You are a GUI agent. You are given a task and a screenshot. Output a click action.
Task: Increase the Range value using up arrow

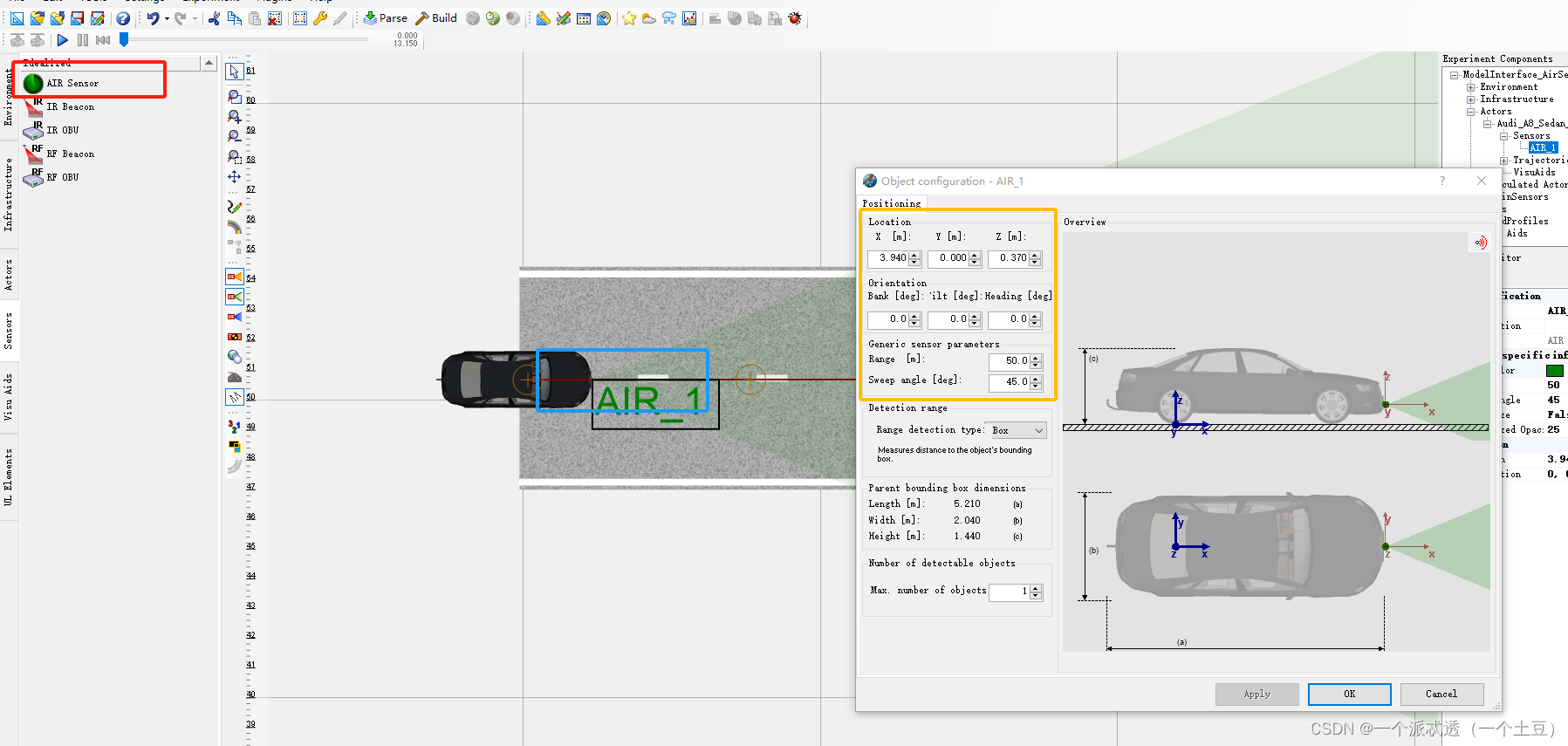point(1036,357)
